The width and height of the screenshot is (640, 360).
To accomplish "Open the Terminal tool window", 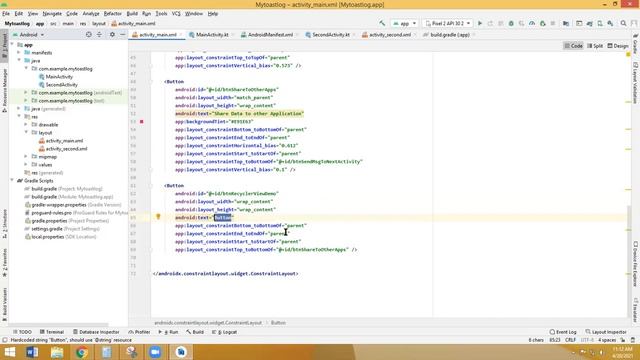I will click(x=52, y=332).
